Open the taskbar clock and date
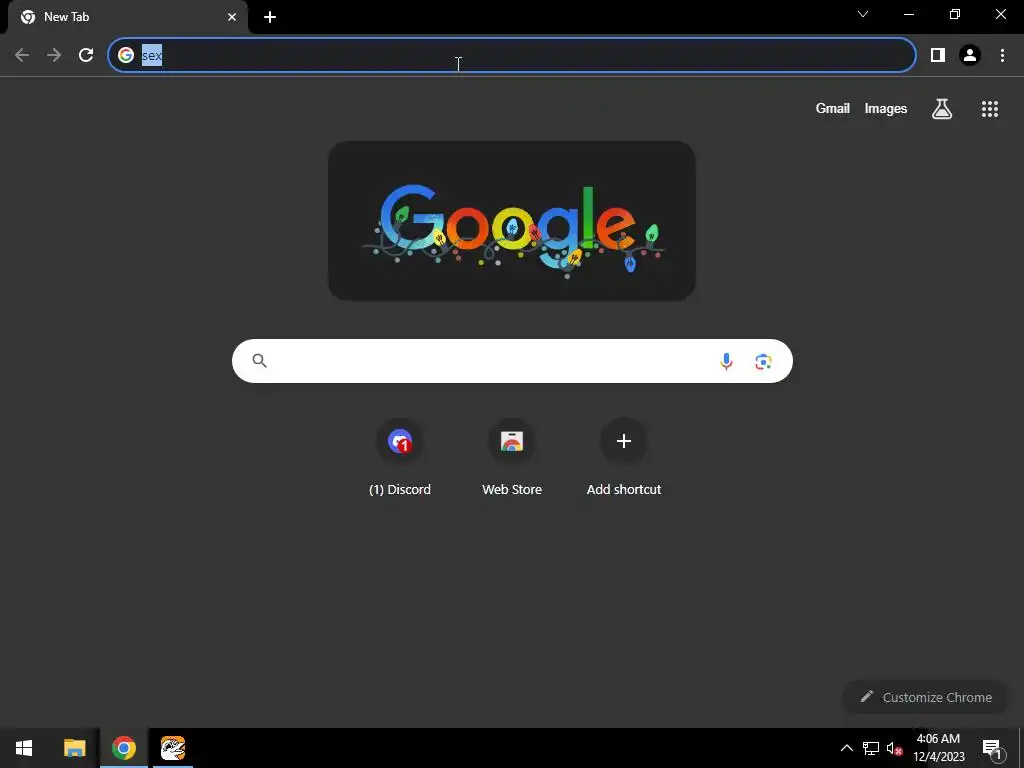 [938, 748]
